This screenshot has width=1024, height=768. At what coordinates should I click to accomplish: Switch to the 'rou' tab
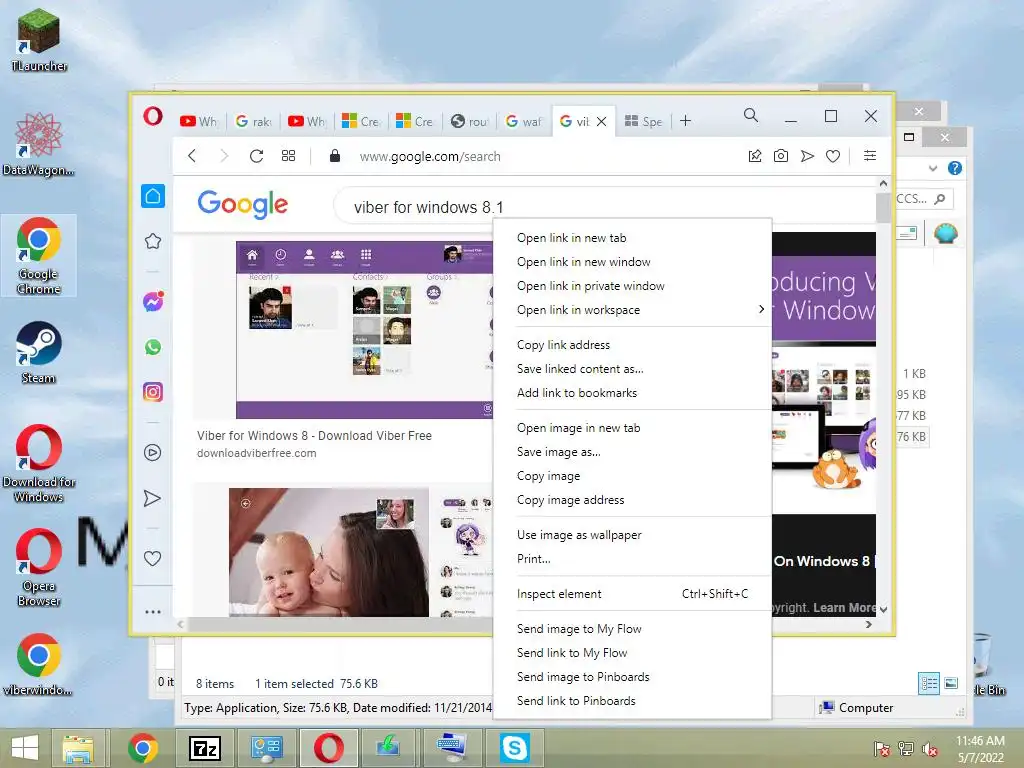point(470,121)
